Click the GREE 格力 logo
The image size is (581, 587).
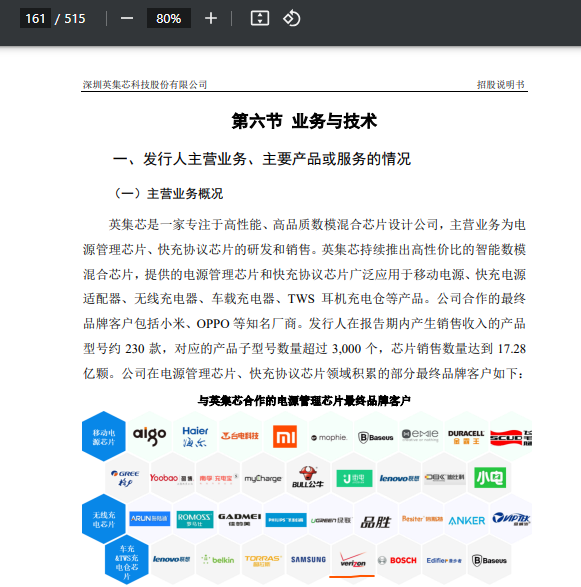pos(125,478)
